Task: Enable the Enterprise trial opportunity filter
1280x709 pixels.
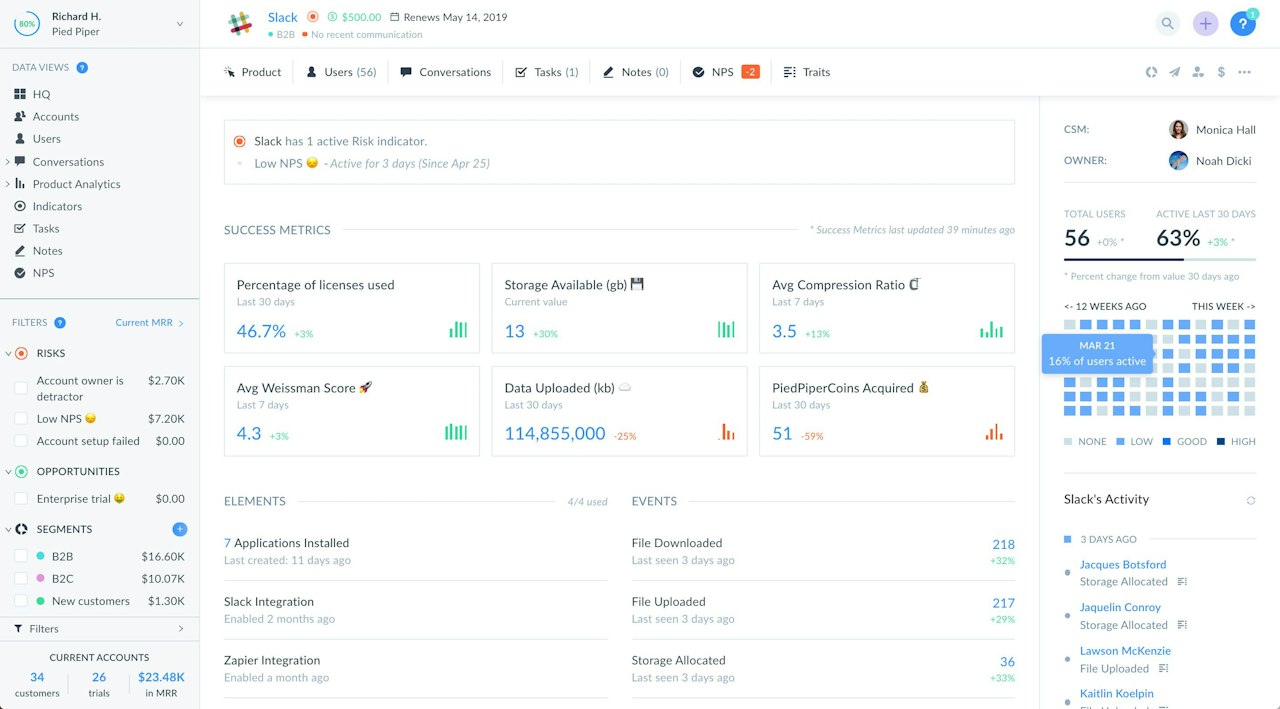Action: [x=20, y=499]
